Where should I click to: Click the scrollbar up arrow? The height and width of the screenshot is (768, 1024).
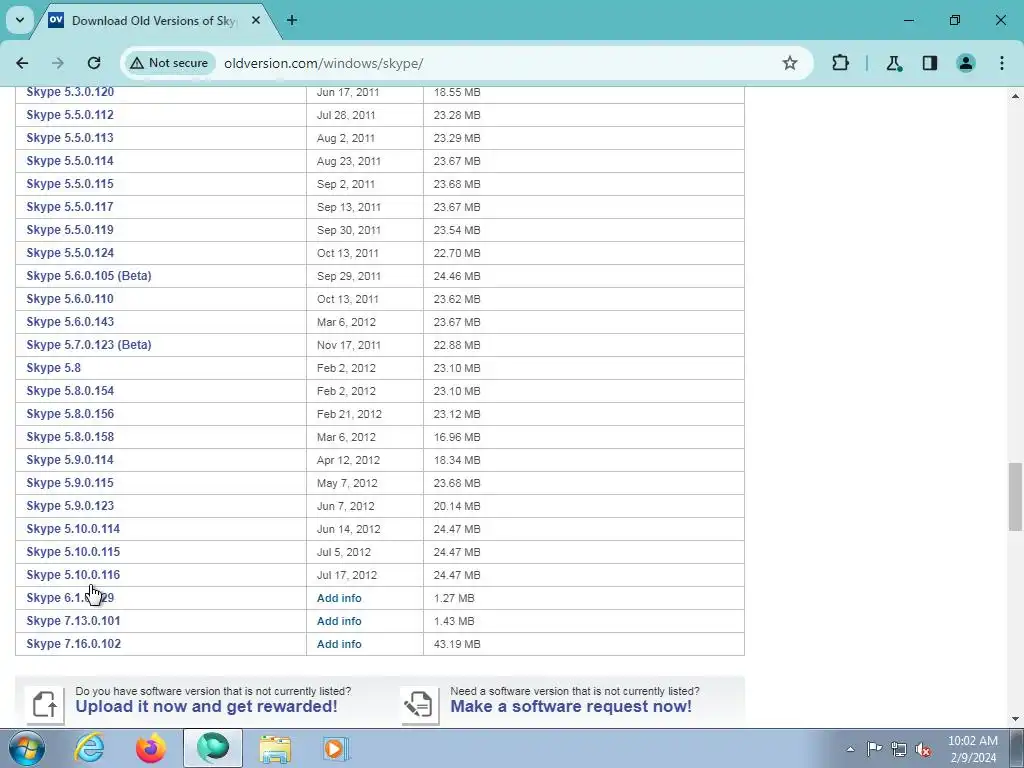(1015, 96)
